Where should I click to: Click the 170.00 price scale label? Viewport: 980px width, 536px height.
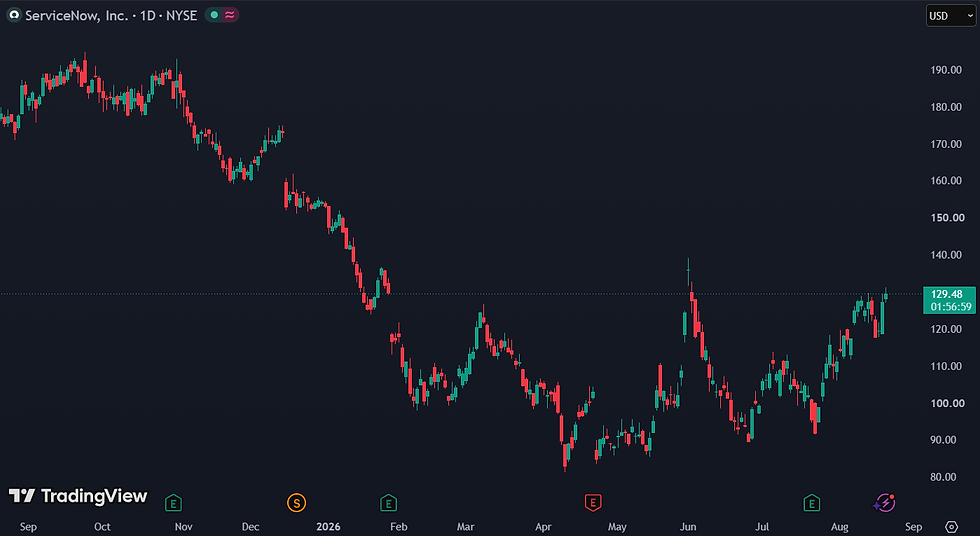(946, 144)
